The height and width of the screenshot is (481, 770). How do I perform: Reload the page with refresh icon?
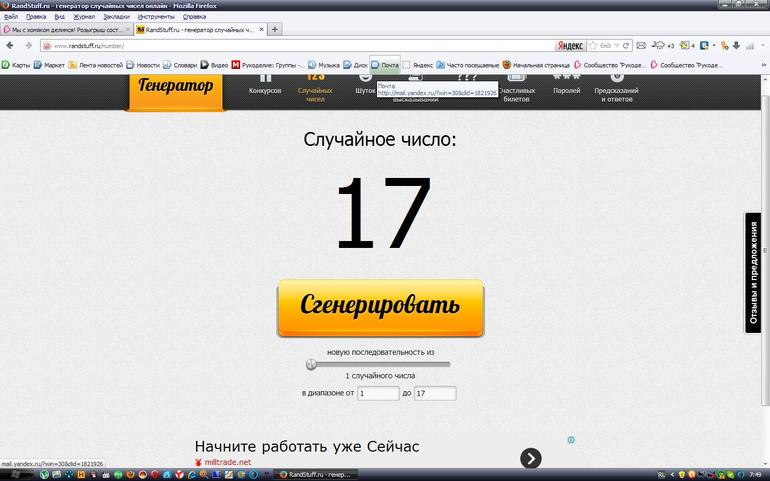[626, 46]
